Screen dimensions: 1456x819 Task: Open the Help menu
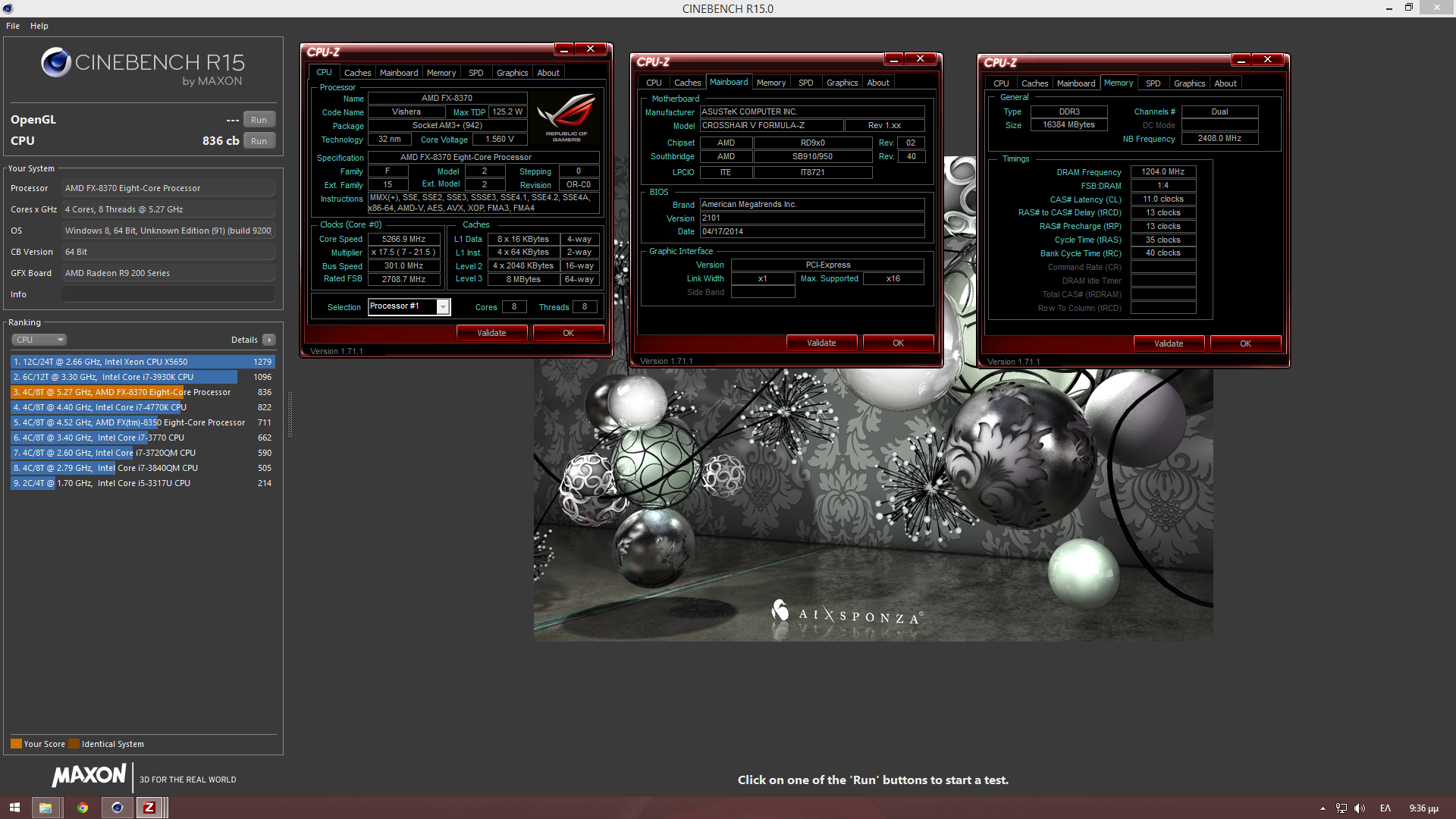coord(39,26)
